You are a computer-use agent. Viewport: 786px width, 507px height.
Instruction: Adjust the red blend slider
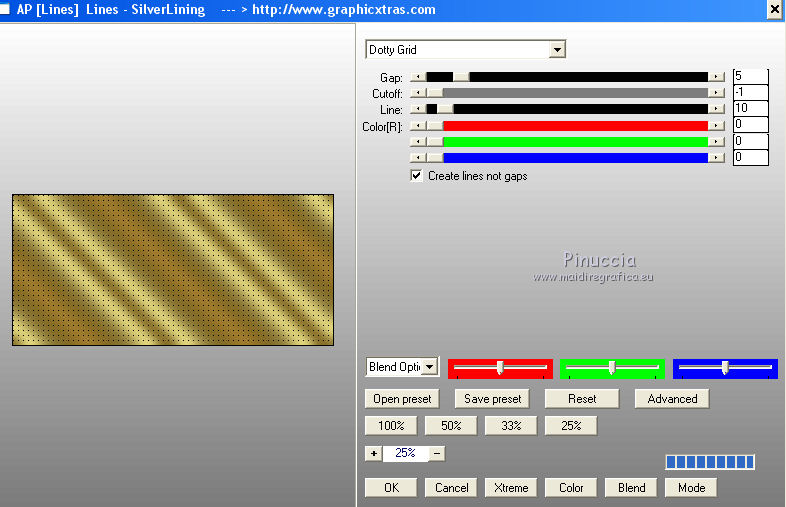500,368
